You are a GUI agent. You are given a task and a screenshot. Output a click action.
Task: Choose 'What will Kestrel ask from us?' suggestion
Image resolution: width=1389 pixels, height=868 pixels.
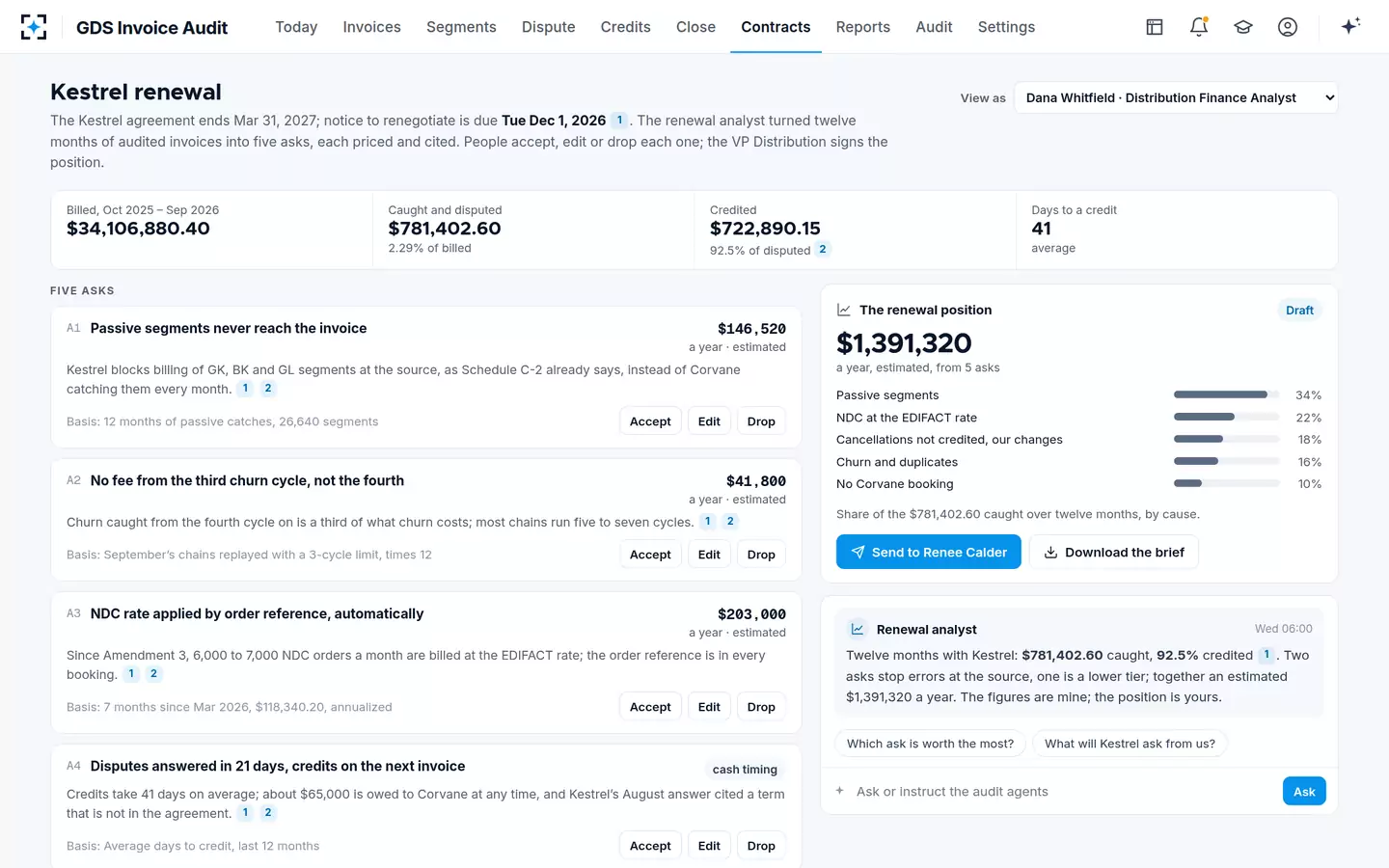point(1130,744)
